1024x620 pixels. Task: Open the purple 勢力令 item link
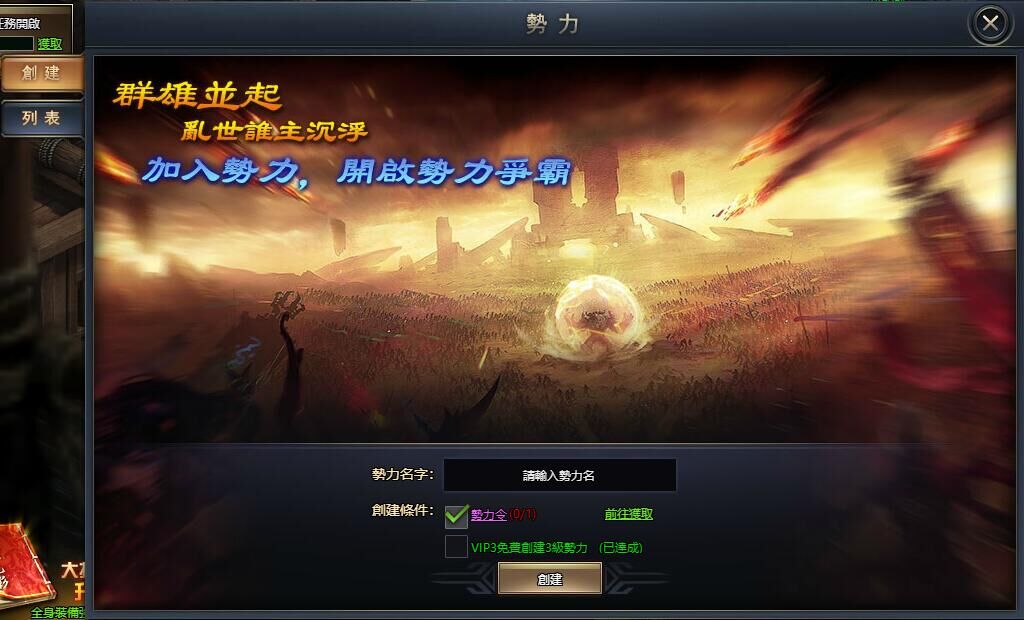coord(488,515)
